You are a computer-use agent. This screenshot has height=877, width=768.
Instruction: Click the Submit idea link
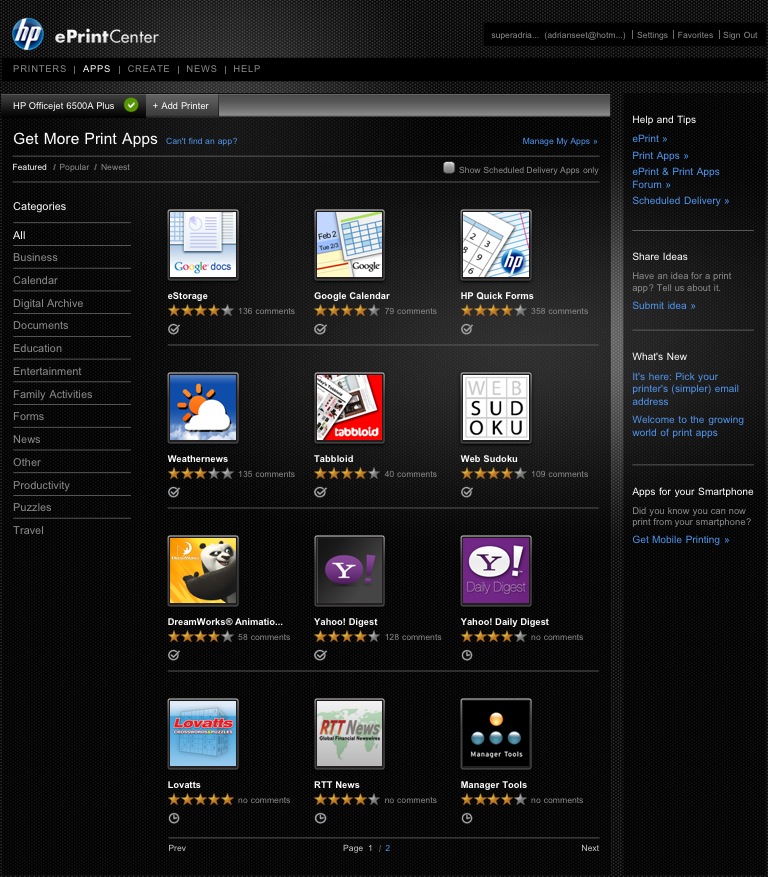click(x=664, y=305)
